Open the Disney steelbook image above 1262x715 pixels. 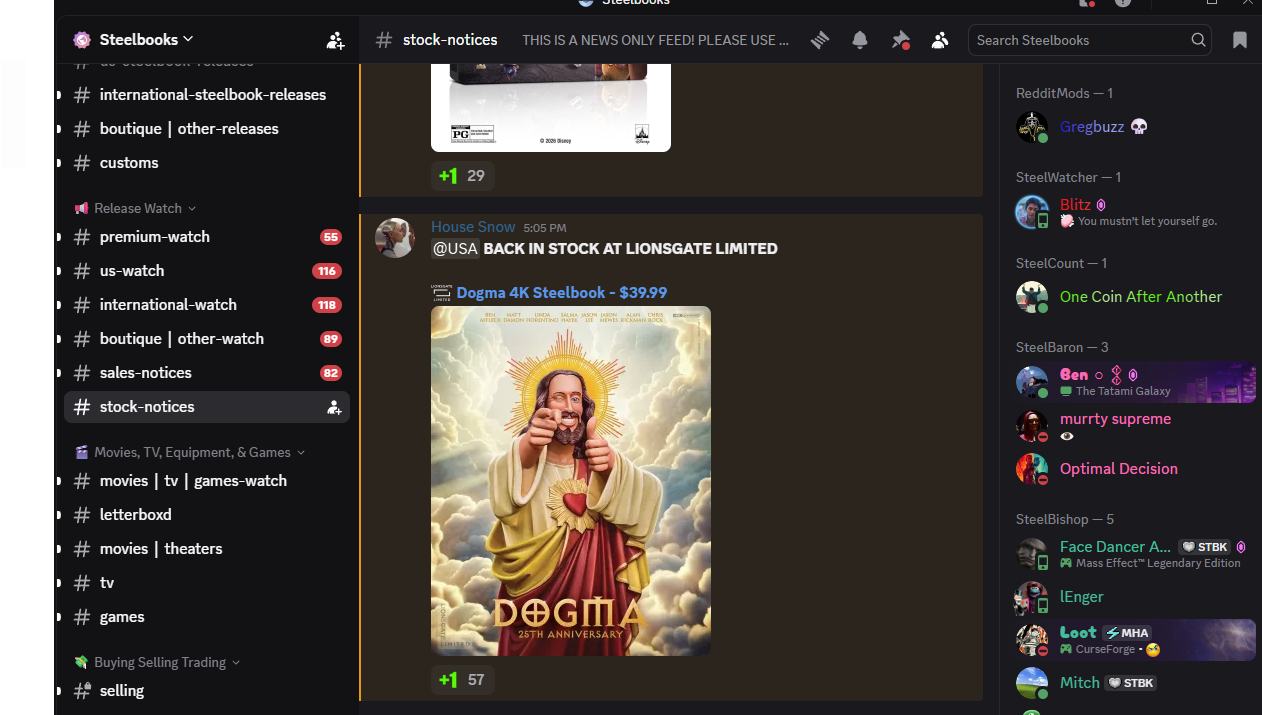551,108
